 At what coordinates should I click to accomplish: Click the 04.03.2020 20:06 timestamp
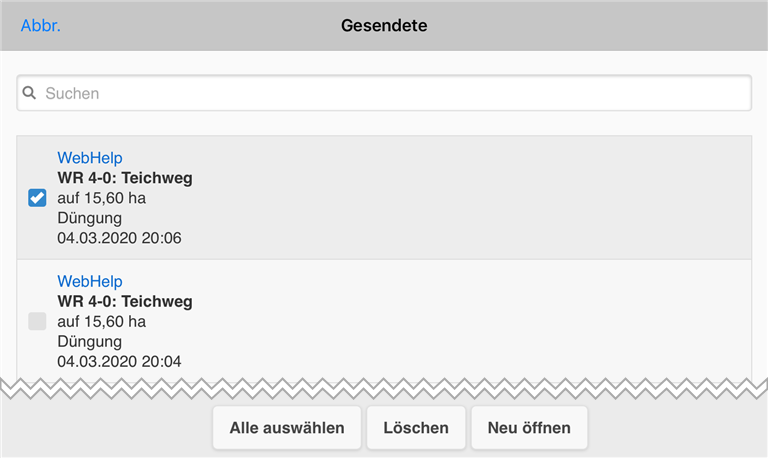click(x=119, y=238)
